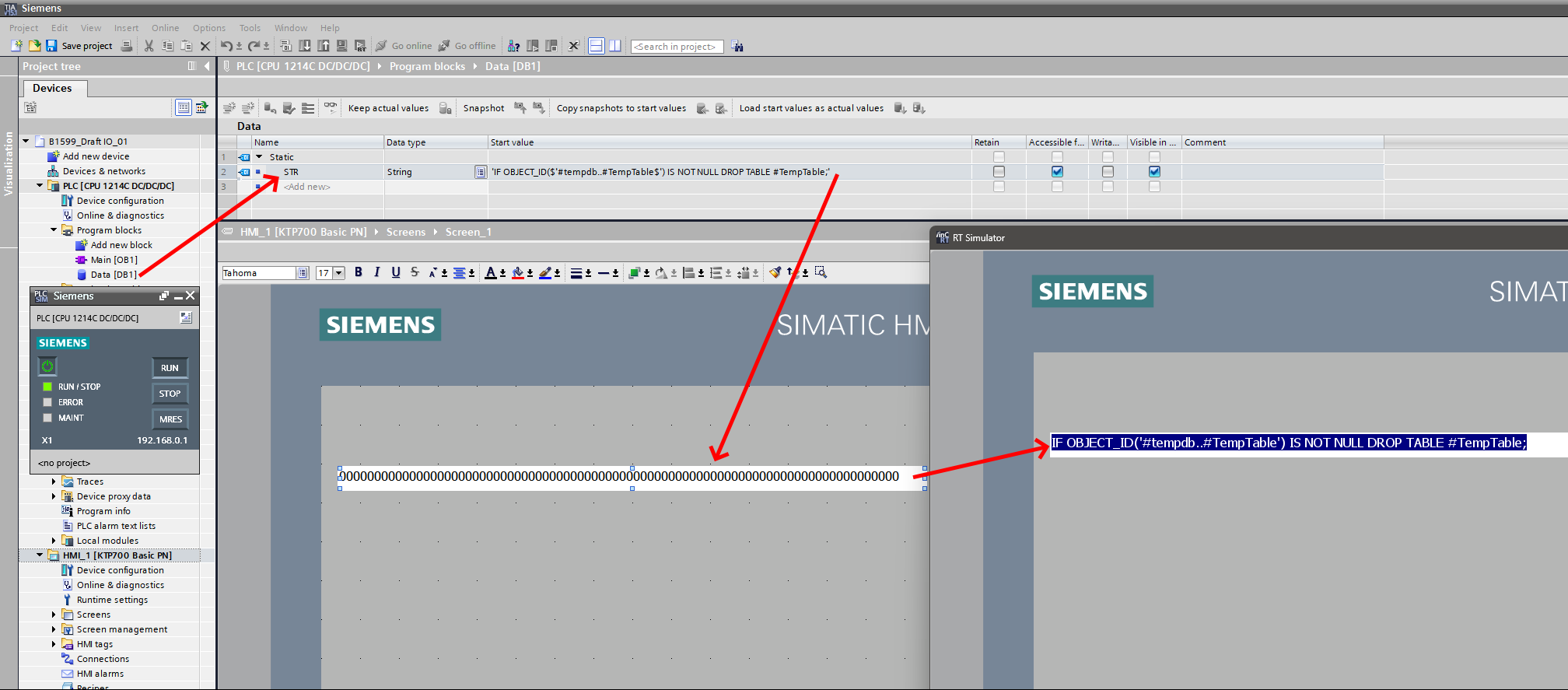Toggle Italic text formatting
The height and width of the screenshot is (690, 1568).
377,272
